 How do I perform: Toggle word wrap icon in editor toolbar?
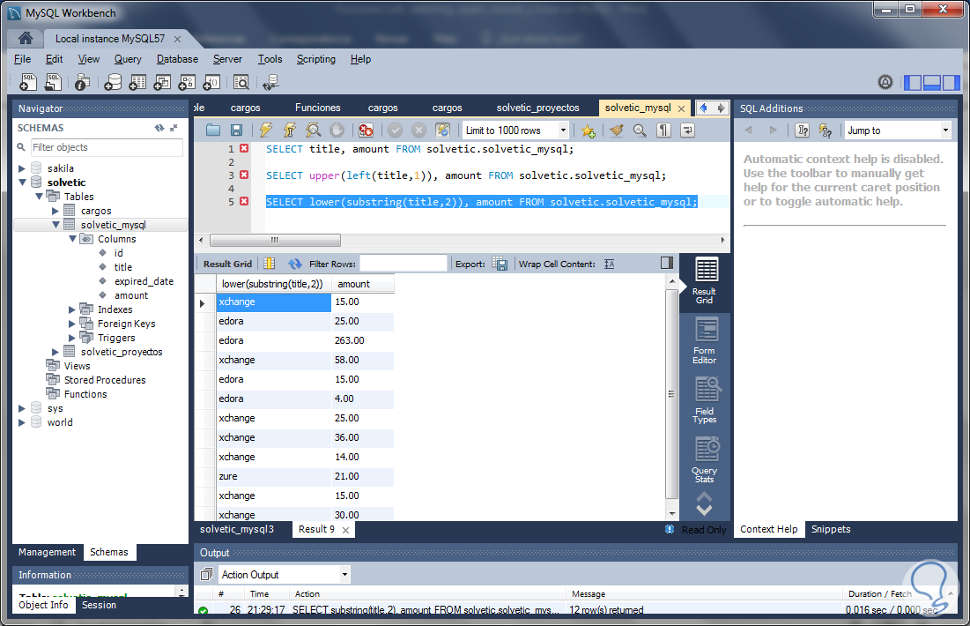click(x=687, y=130)
